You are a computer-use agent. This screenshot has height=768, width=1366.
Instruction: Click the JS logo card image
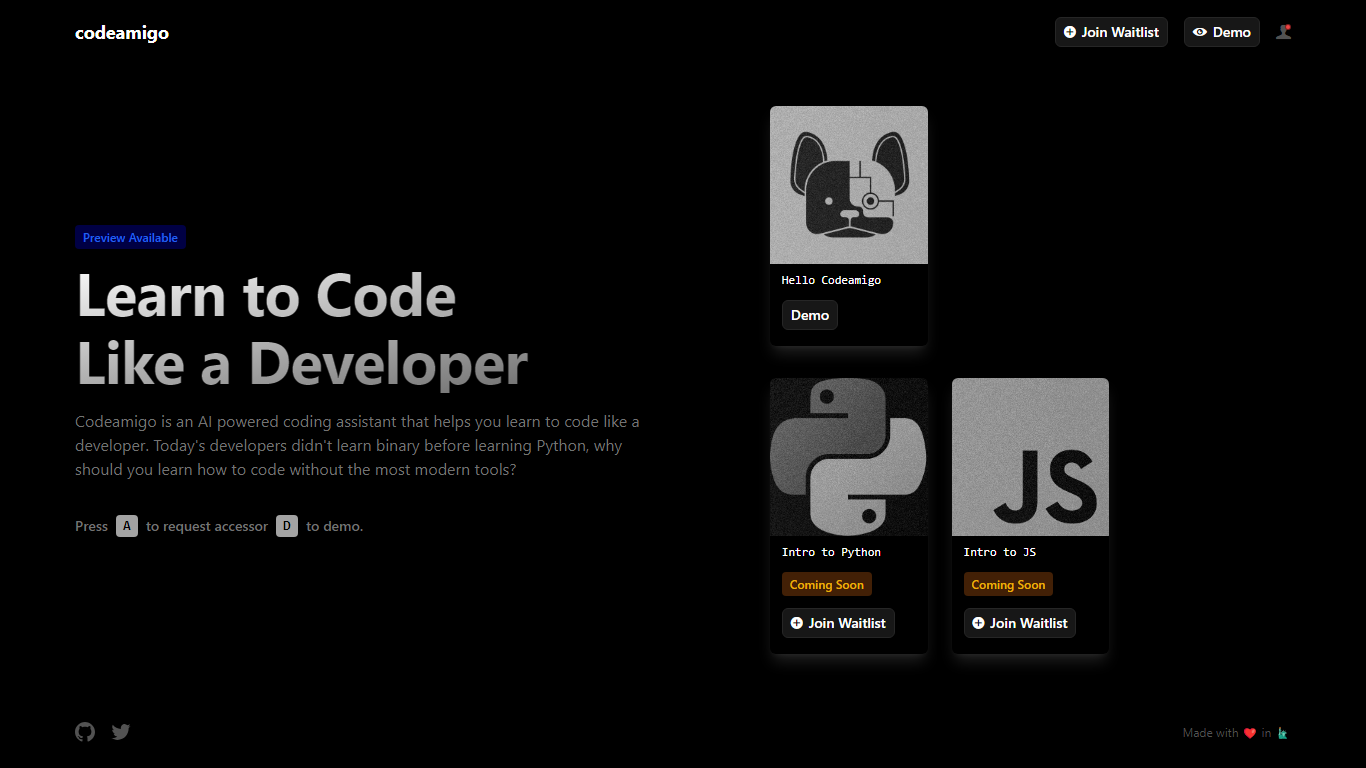pyautogui.click(x=1030, y=457)
